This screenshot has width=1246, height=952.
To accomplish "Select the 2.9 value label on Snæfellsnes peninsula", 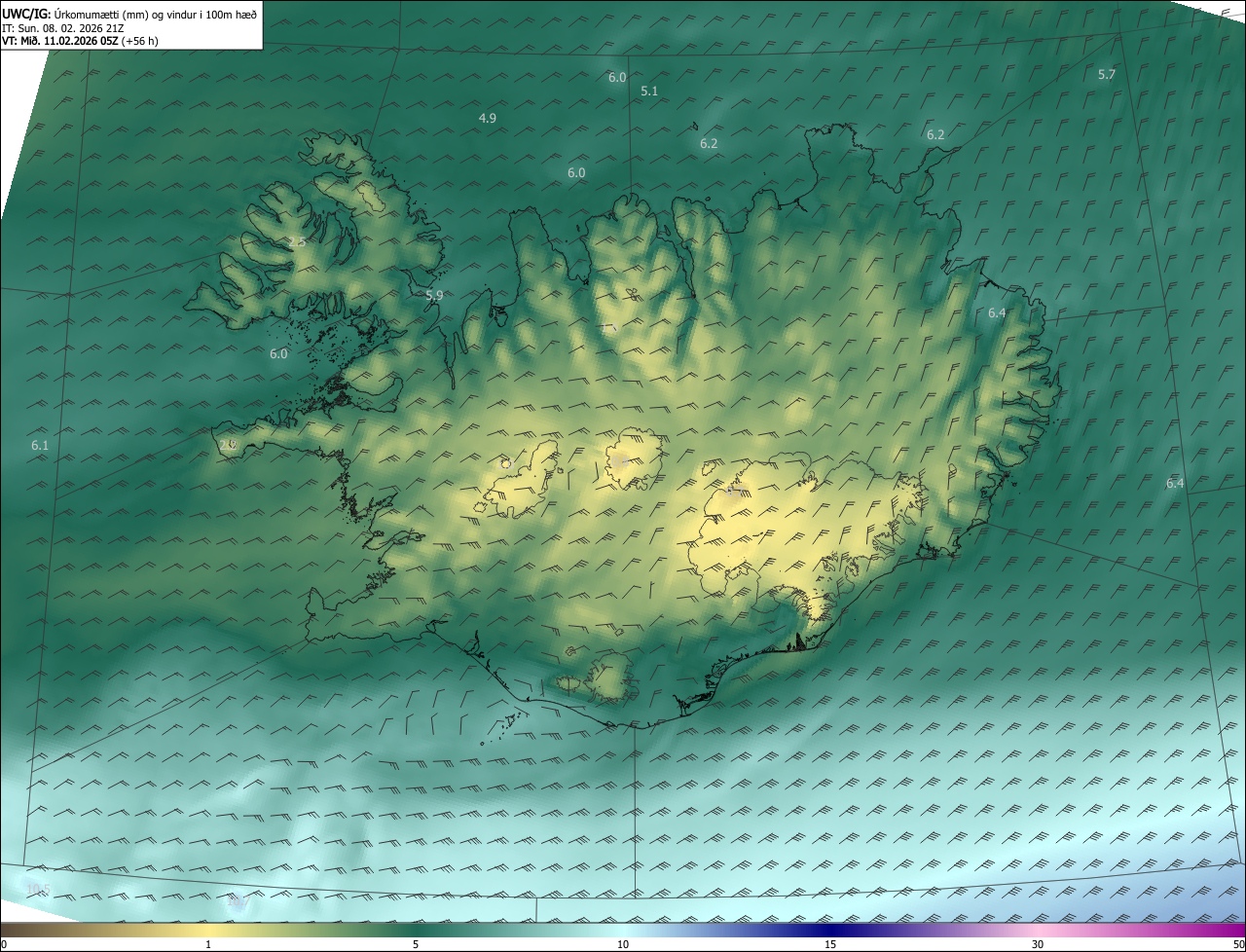I will coord(229,445).
